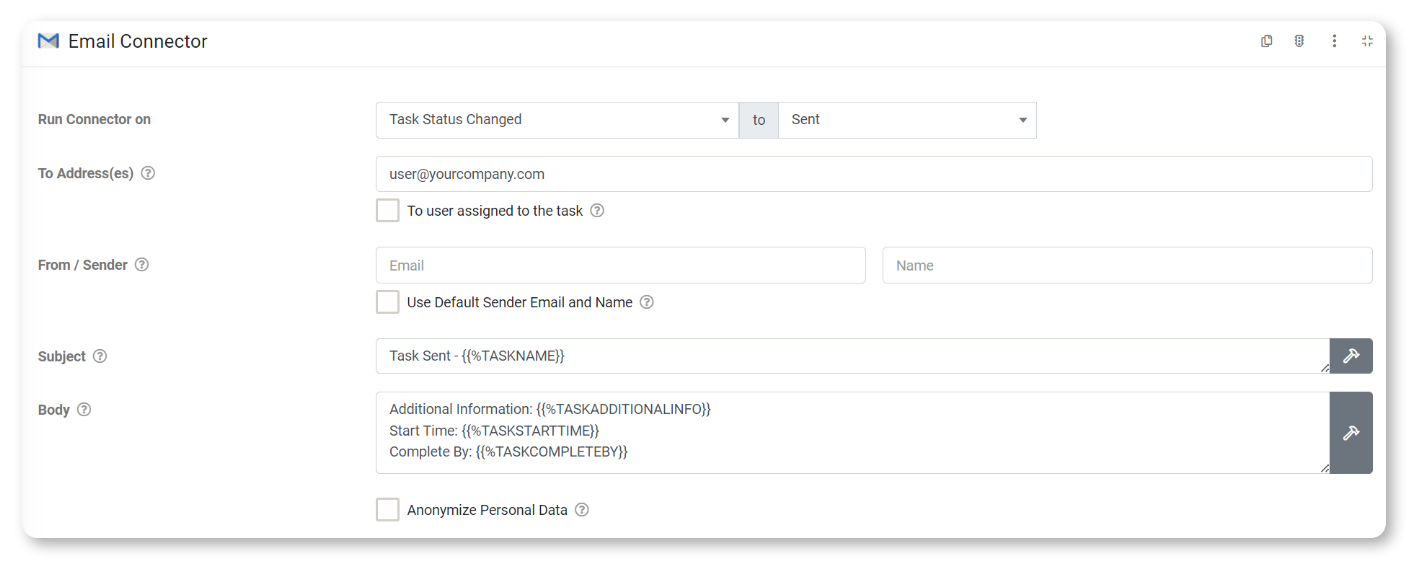The image size is (1416, 573).
Task: Click the Subject label
Action: point(62,356)
